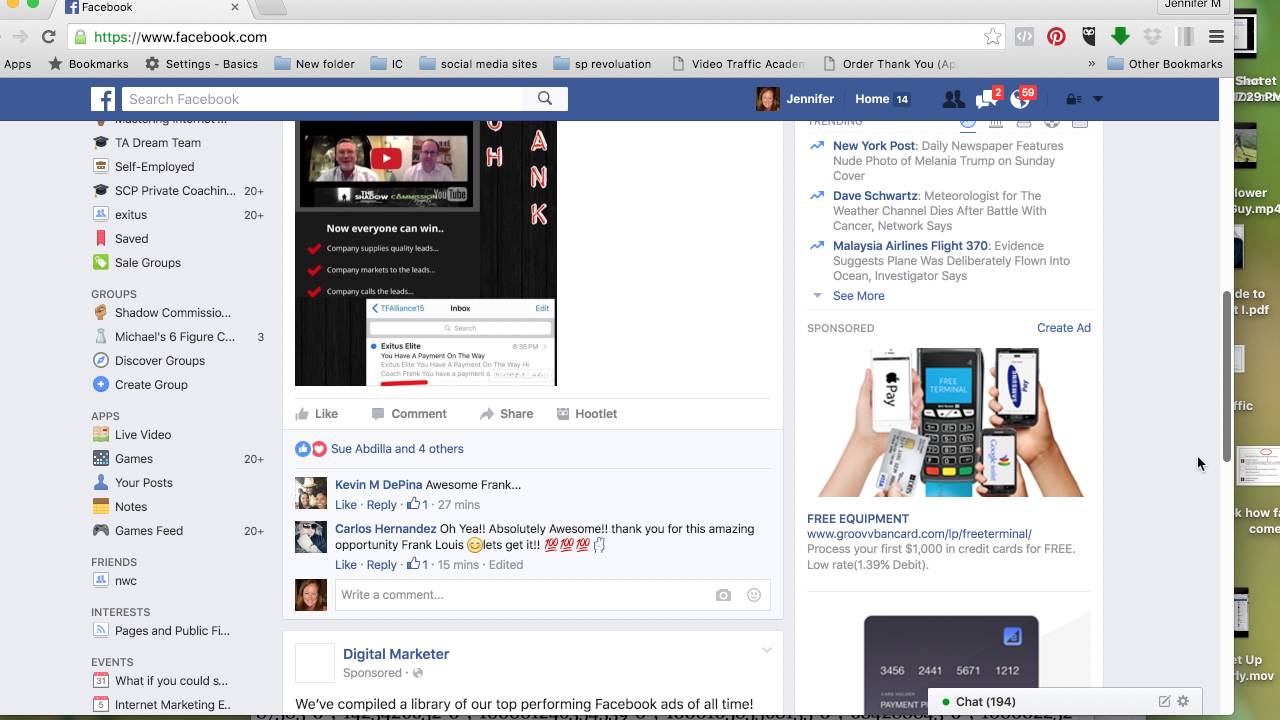
Task: Click inside the Search Facebook field
Action: [320, 98]
